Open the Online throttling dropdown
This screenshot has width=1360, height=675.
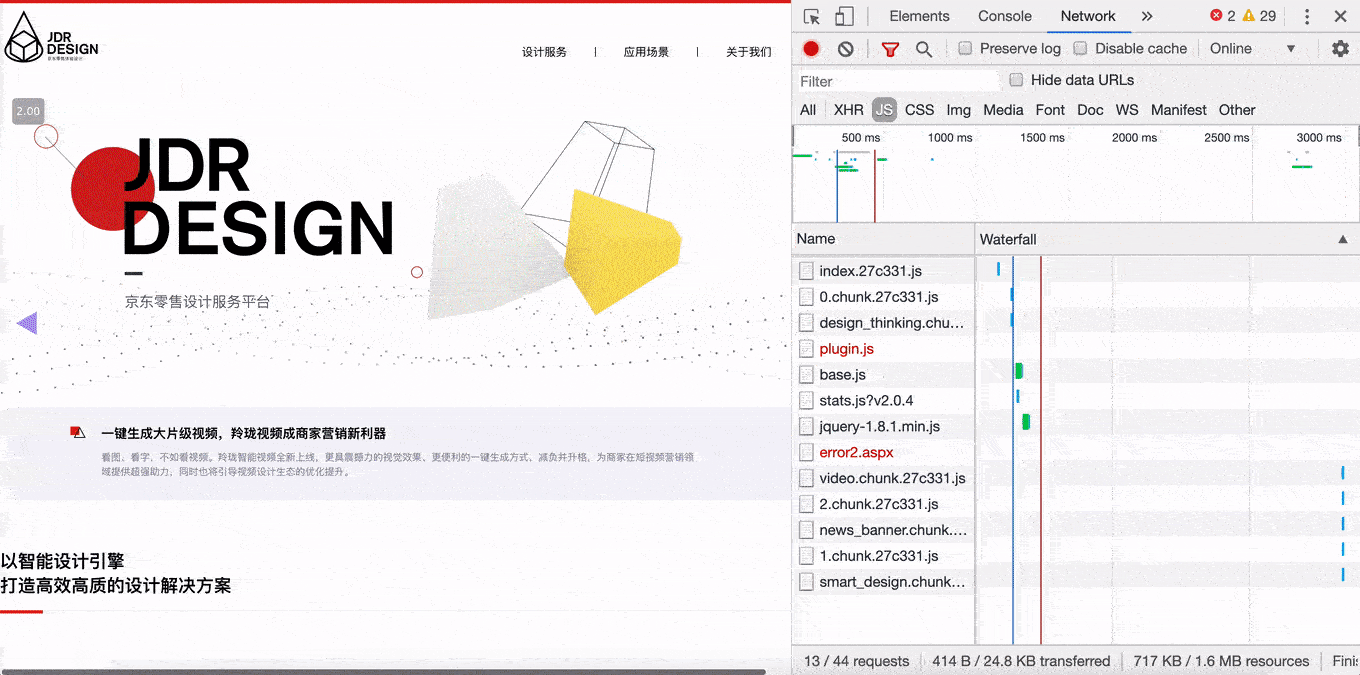1252,49
